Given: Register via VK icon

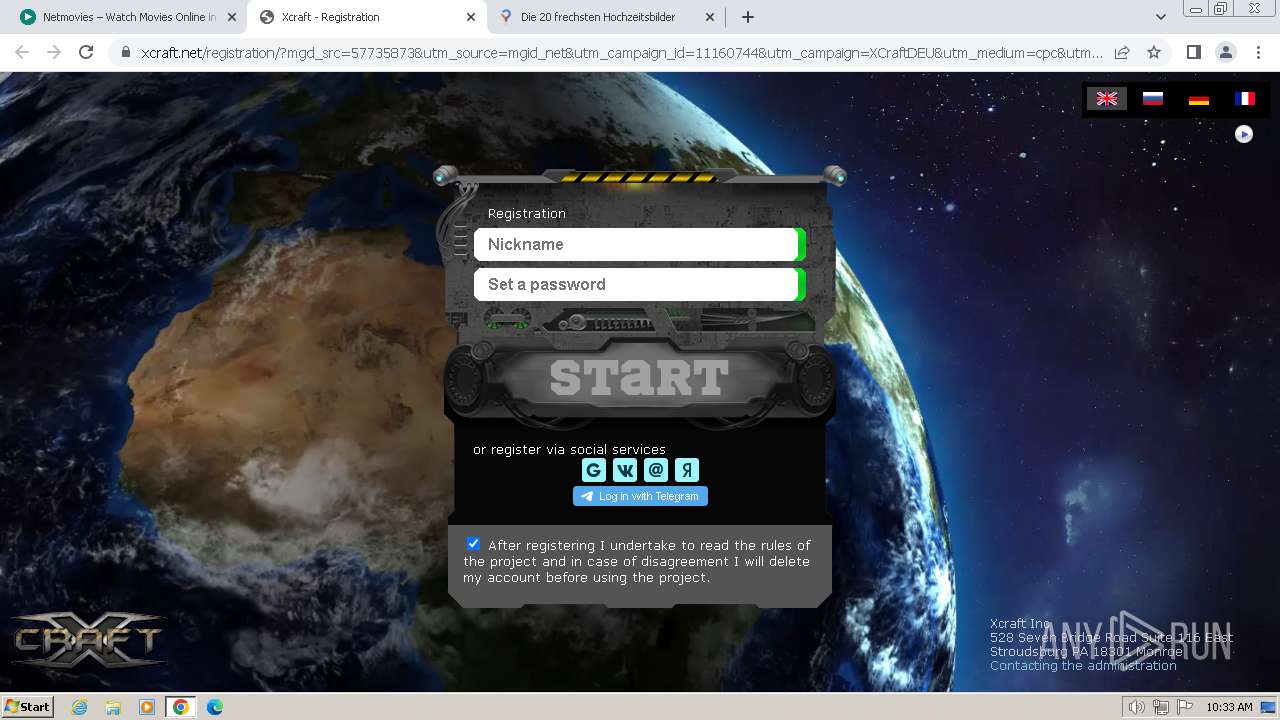Looking at the screenshot, I should tap(625, 470).
